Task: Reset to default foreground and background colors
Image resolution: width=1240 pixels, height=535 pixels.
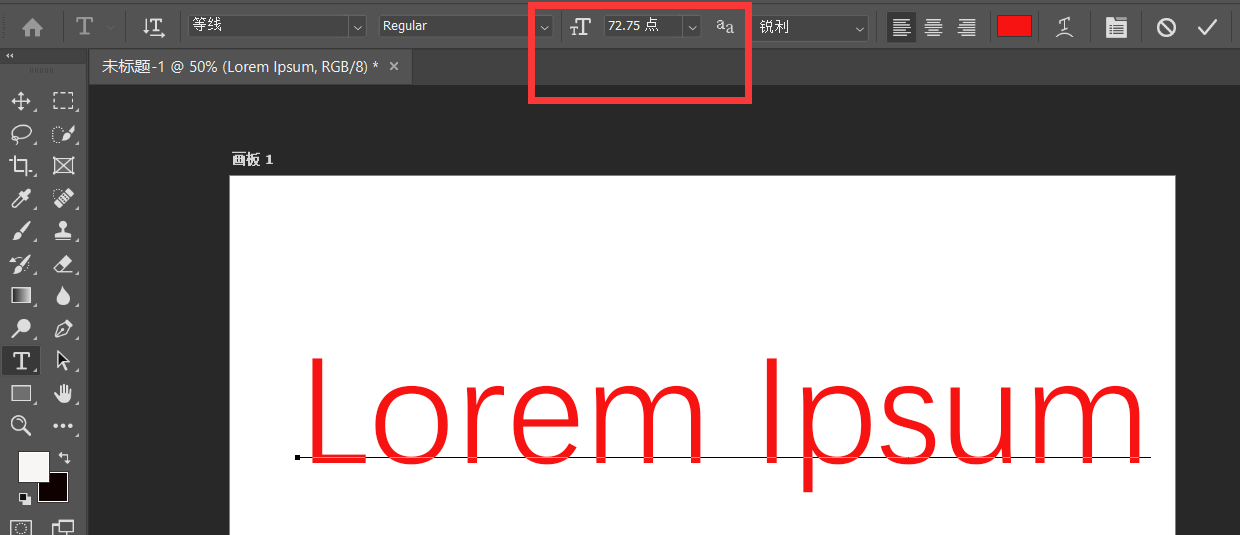Action: [25, 497]
